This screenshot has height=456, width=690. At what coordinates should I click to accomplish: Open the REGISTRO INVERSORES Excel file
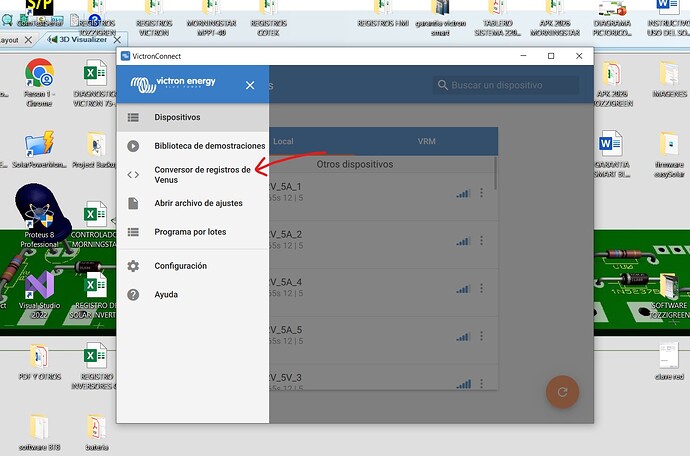click(94, 367)
